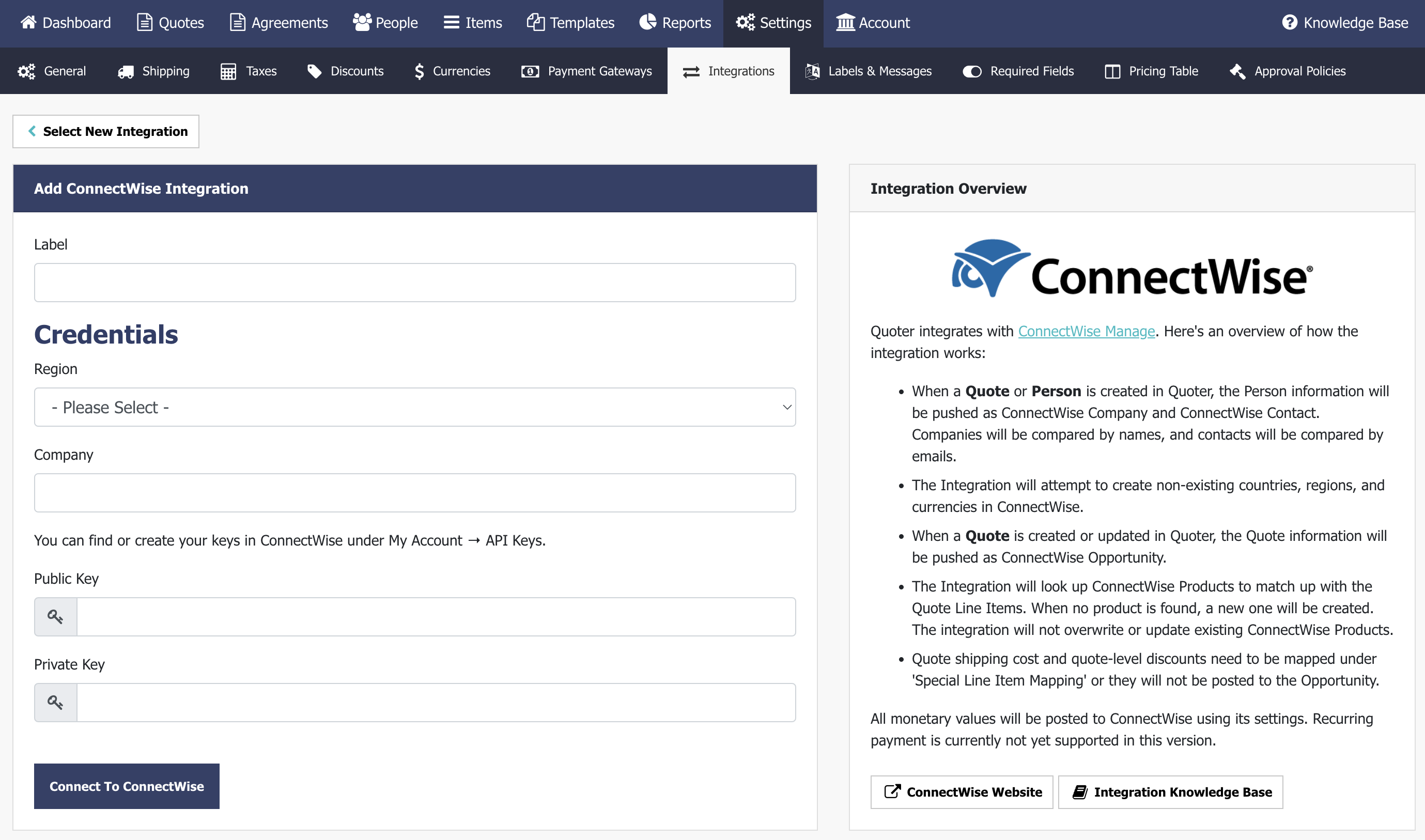Viewport: 1425px width, 840px height.
Task: Click the Approval Policies gavel icon
Action: (1237, 71)
